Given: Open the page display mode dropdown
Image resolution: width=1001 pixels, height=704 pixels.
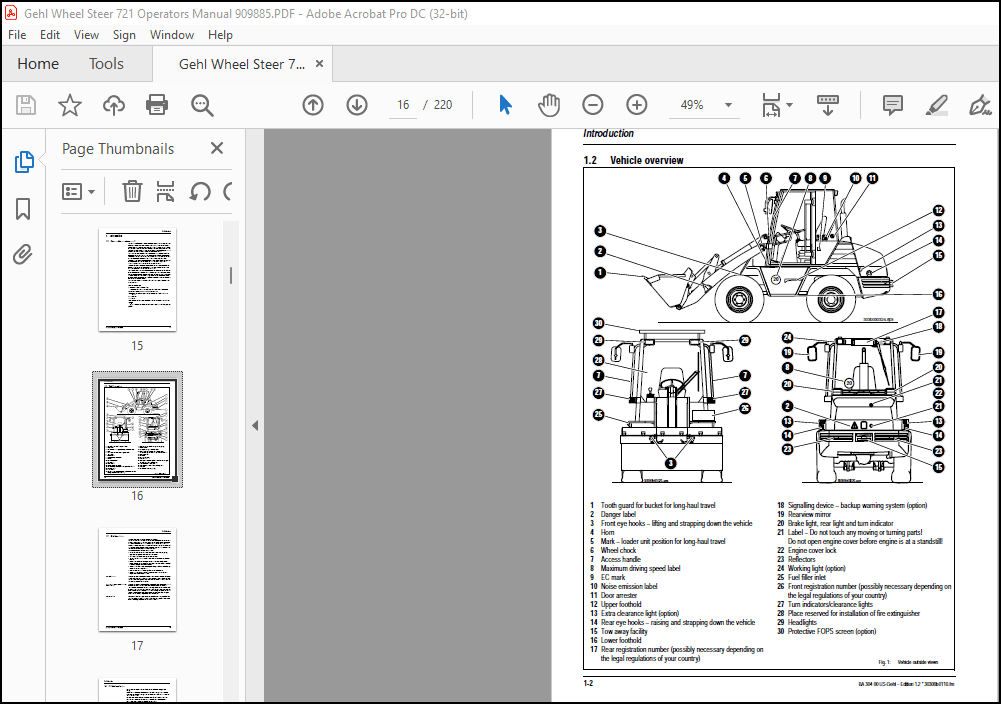Looking at the screenshot, I should click(776, 104).
